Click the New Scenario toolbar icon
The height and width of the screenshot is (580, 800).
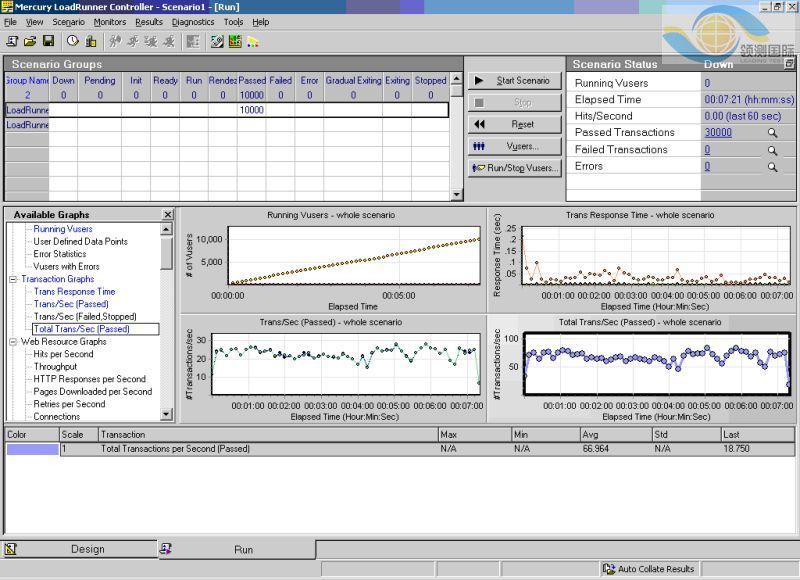tap(12, 41)
